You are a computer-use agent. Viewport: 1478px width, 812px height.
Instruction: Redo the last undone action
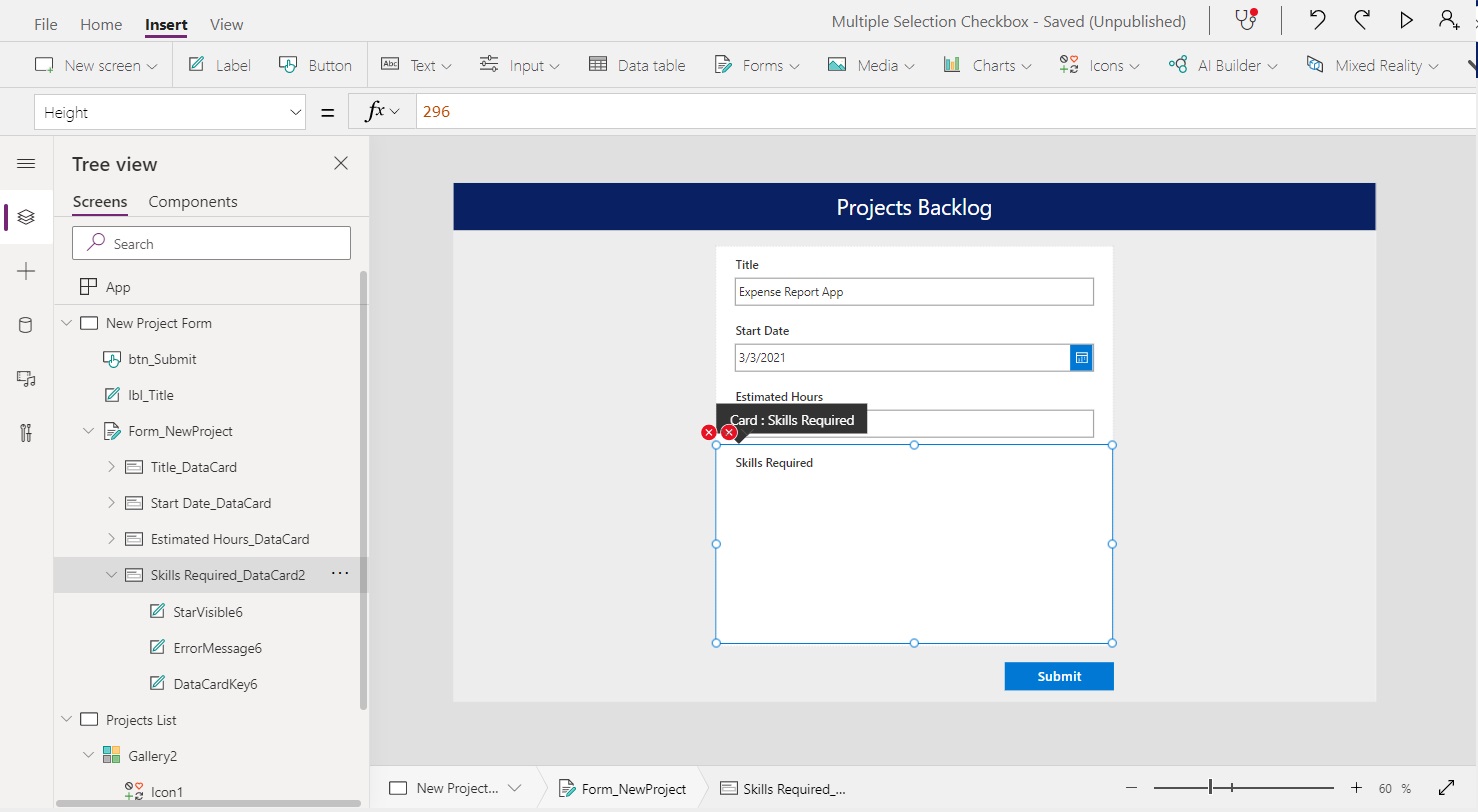click(x=1362, y=19)
